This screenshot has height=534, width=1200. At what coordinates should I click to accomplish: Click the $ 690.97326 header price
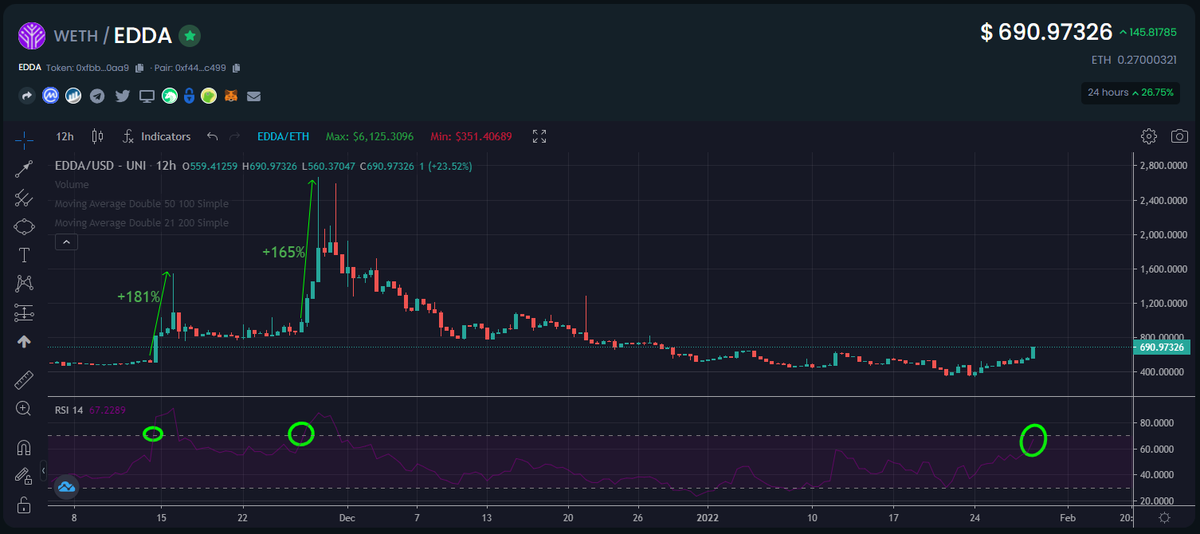(x=1046, y=33)
